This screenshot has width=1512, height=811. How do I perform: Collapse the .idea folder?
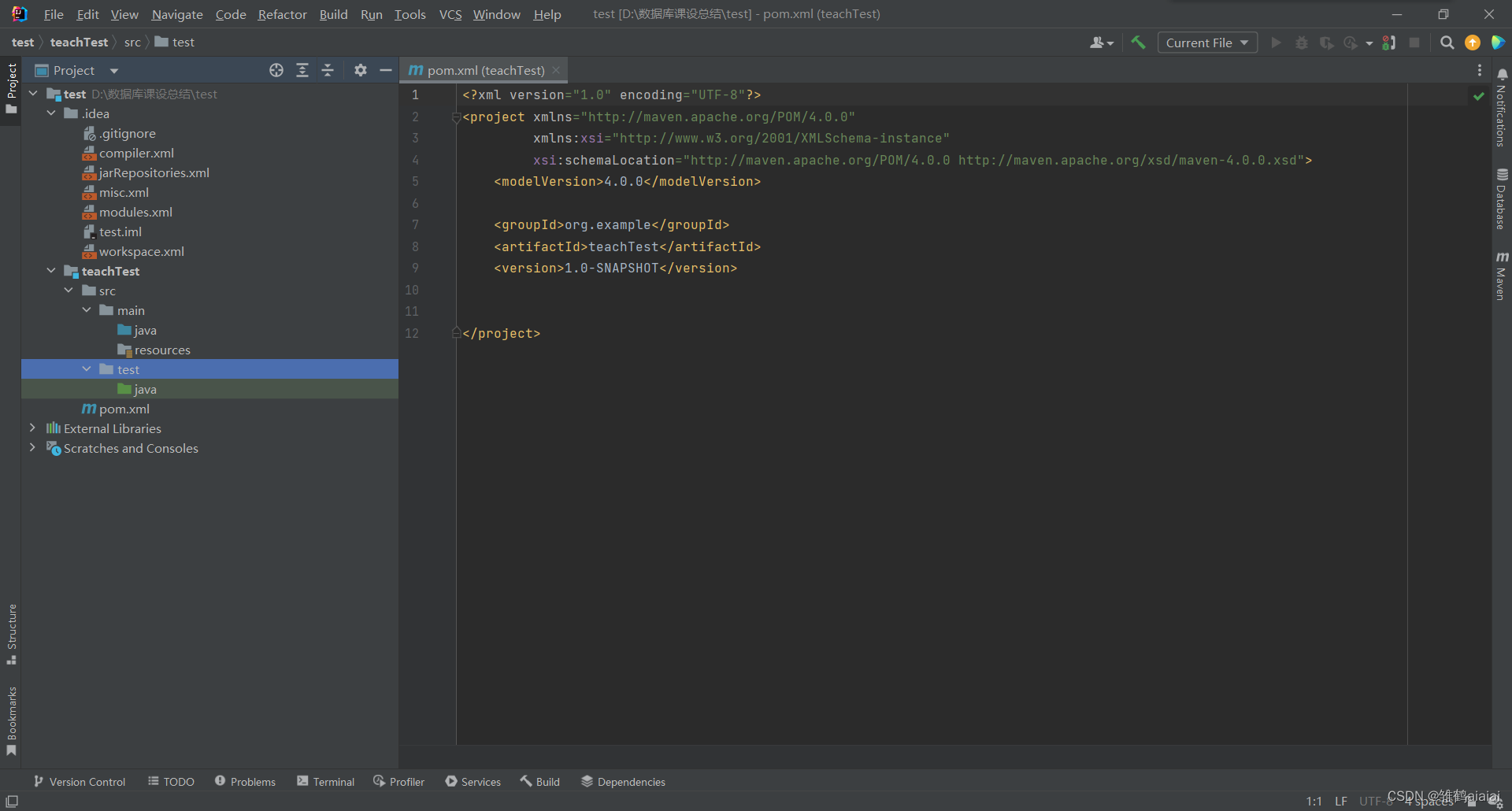coord(51,113)
